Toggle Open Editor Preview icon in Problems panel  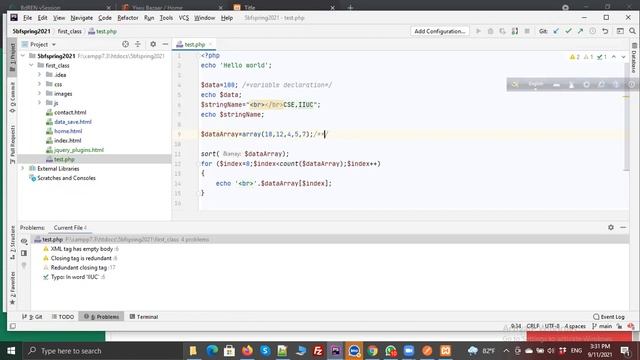click(x=24, y=253)
